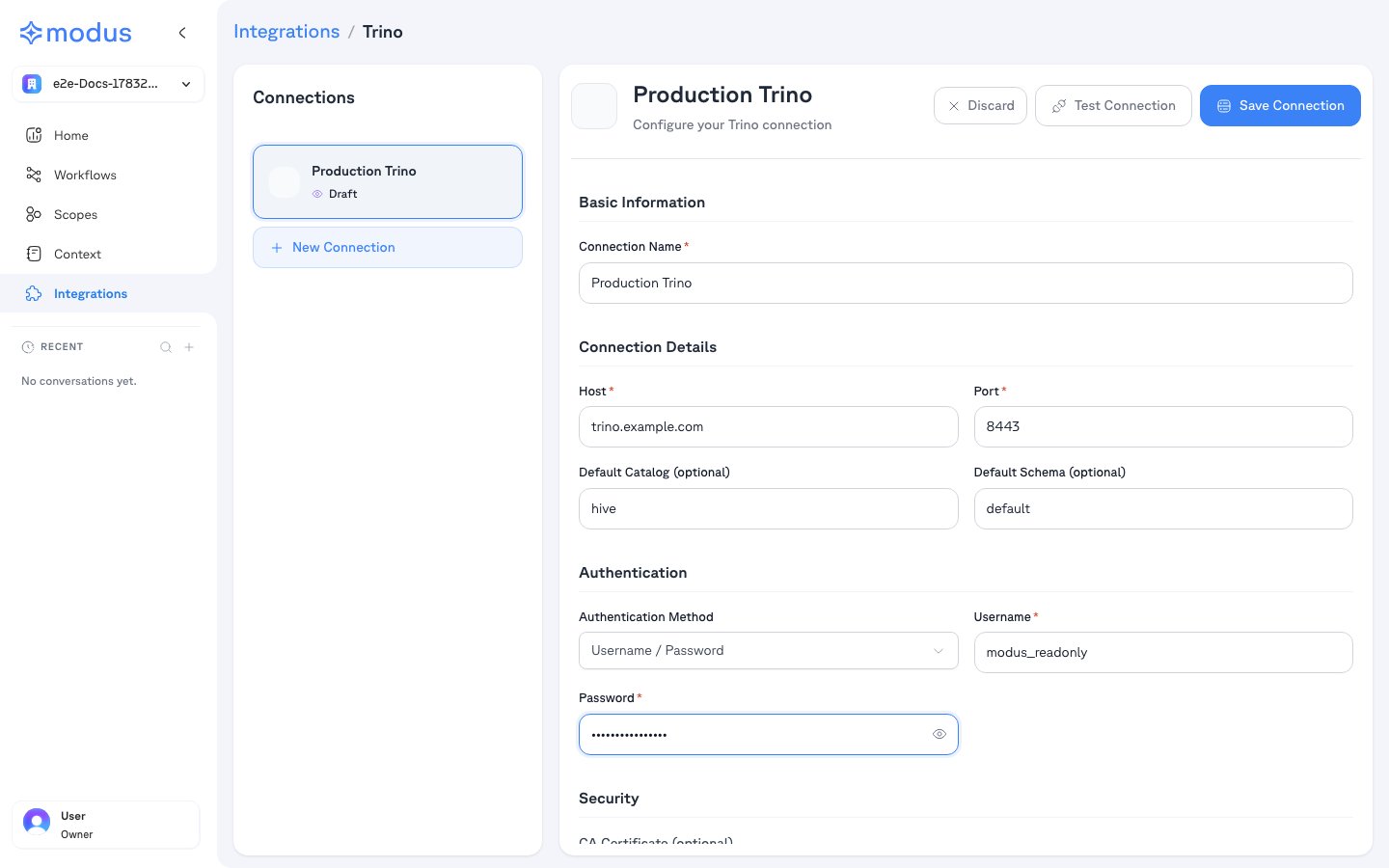Navigate to Integrations breadcrumb link
Image resolution: width=1389 pixels, height=868 pixels.
[x=286, y=32]
